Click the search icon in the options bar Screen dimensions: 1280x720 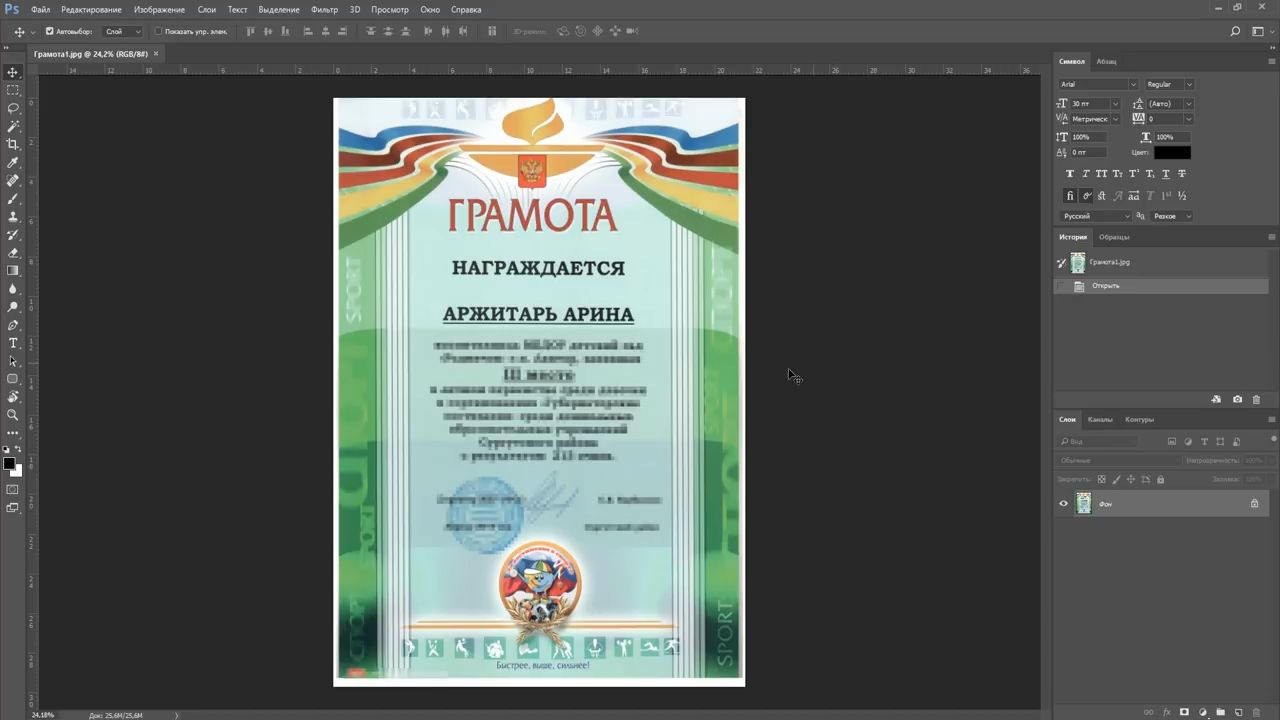point(1235,32)
